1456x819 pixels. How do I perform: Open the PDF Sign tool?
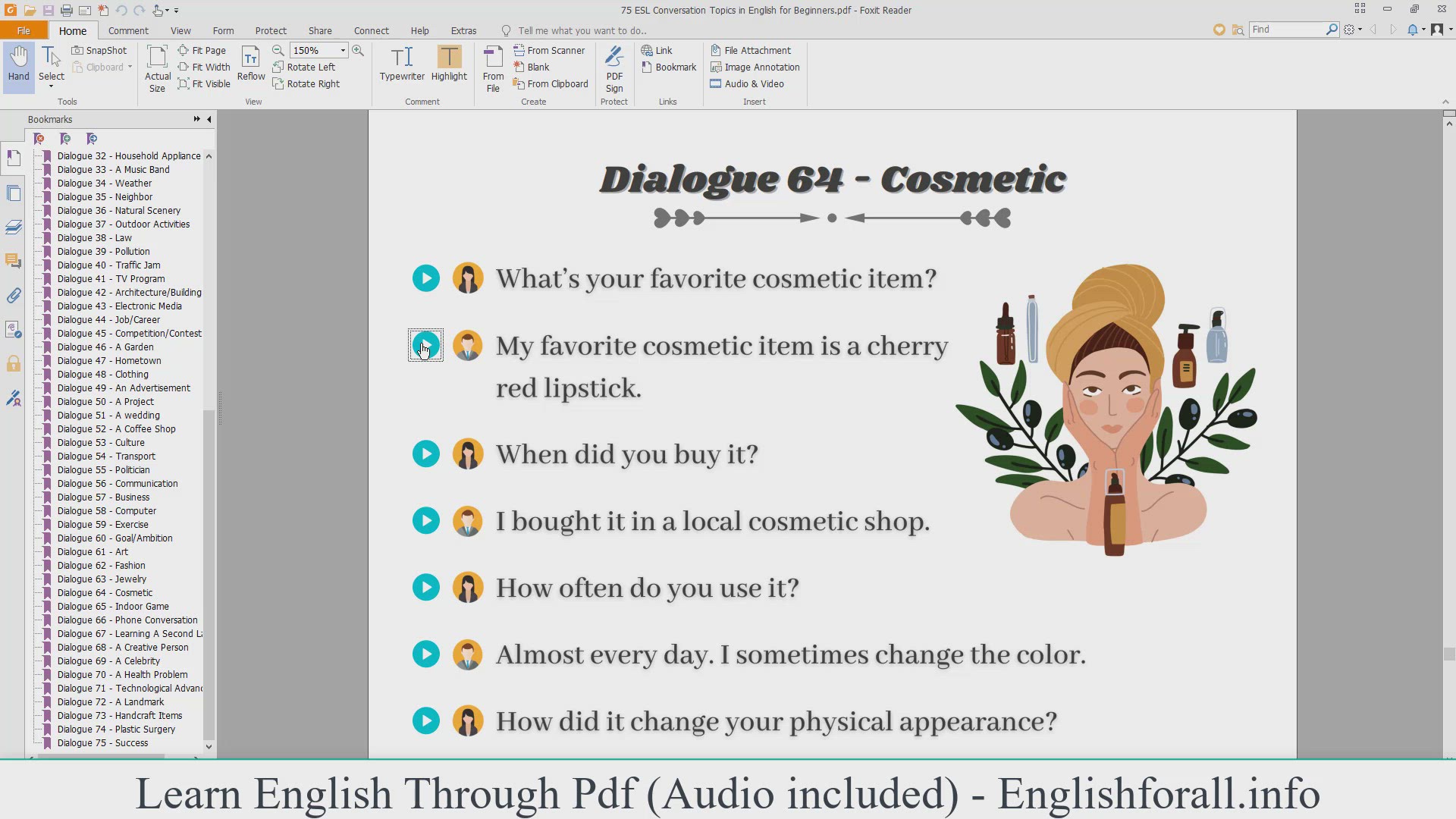pos(614,68)
